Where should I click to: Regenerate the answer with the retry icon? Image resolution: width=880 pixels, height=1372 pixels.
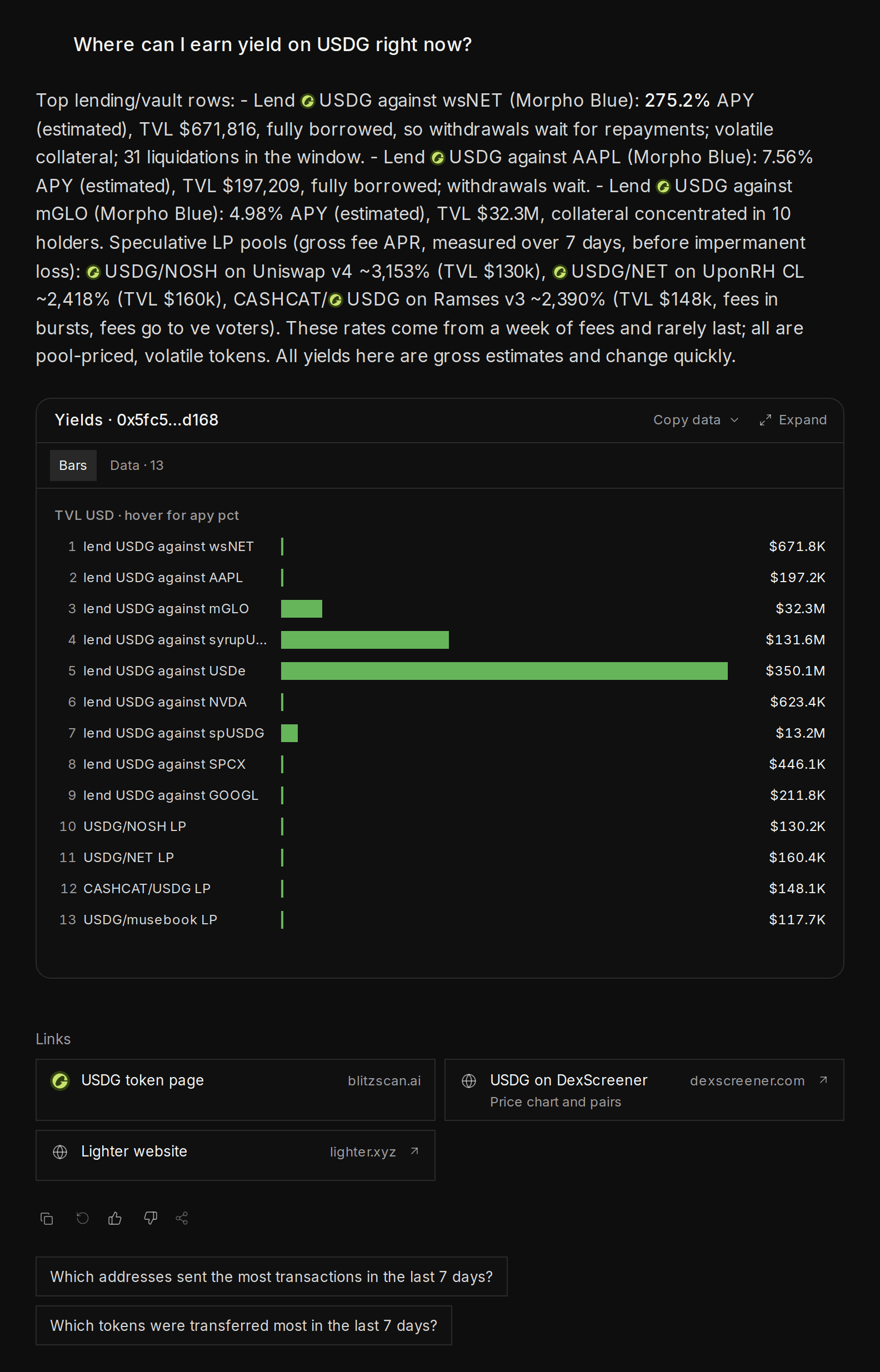82,1218
